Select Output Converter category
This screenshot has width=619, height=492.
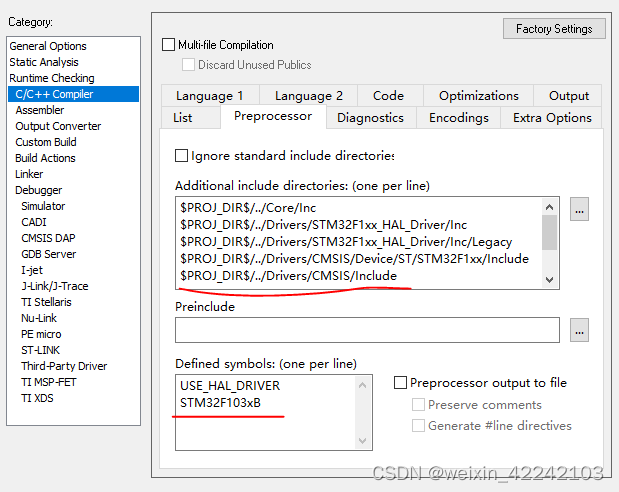pyautogui.click(x=73, y=126)
